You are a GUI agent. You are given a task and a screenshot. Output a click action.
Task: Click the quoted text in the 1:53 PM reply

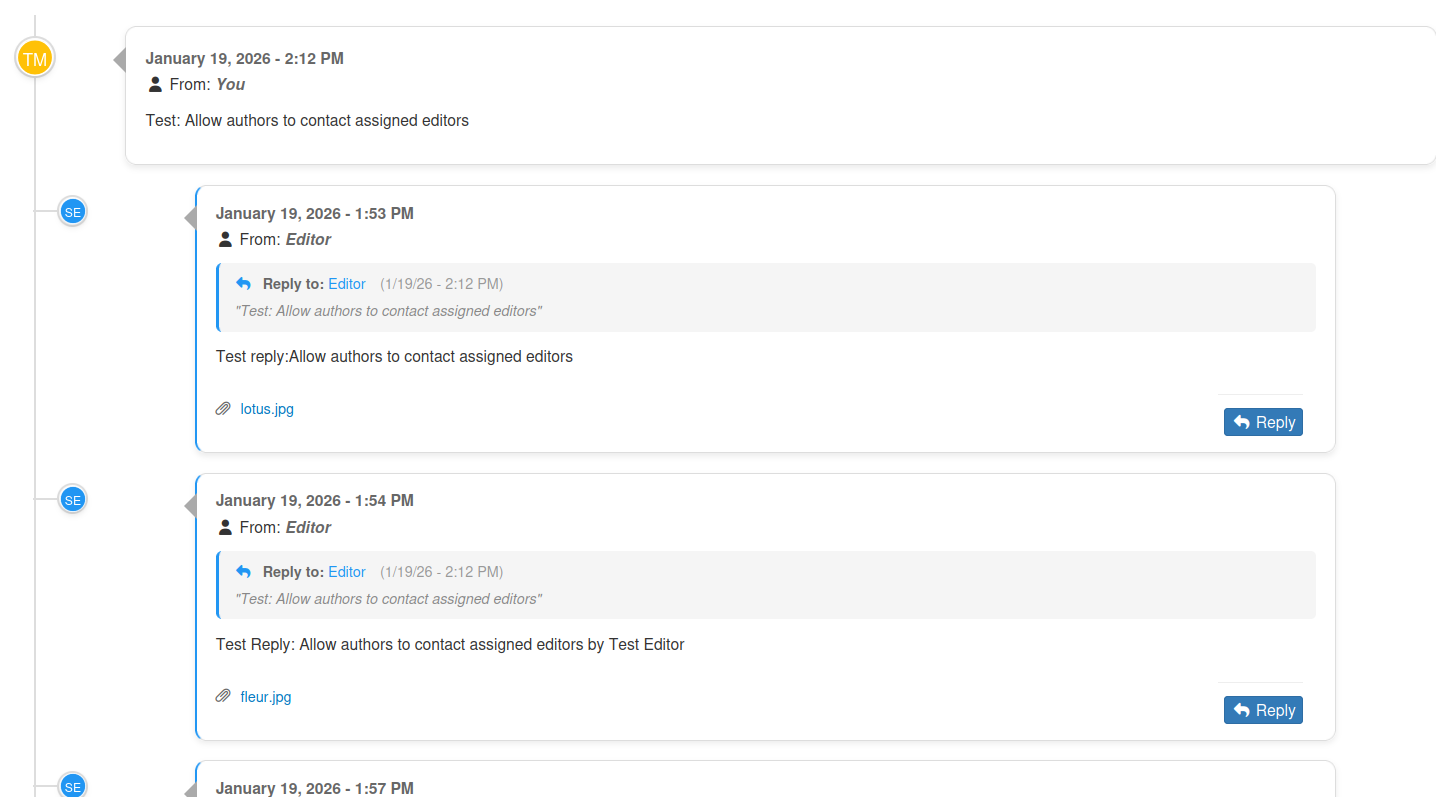pyautogui.click(x=389, y=311)
